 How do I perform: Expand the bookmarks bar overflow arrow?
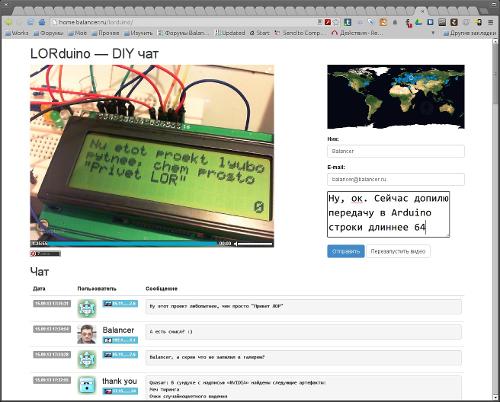point(433,33)
